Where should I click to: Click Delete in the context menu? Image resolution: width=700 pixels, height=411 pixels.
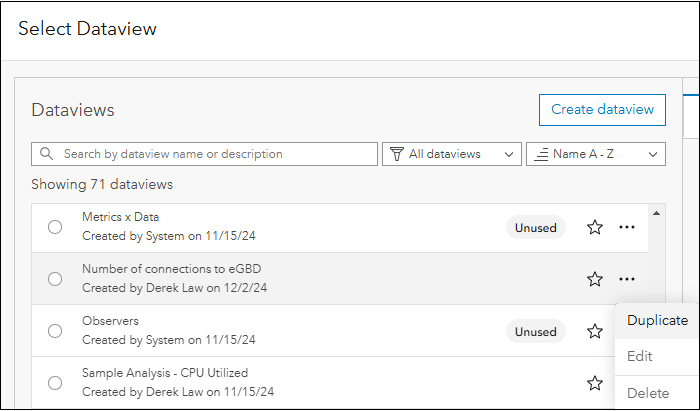point(648,393)
